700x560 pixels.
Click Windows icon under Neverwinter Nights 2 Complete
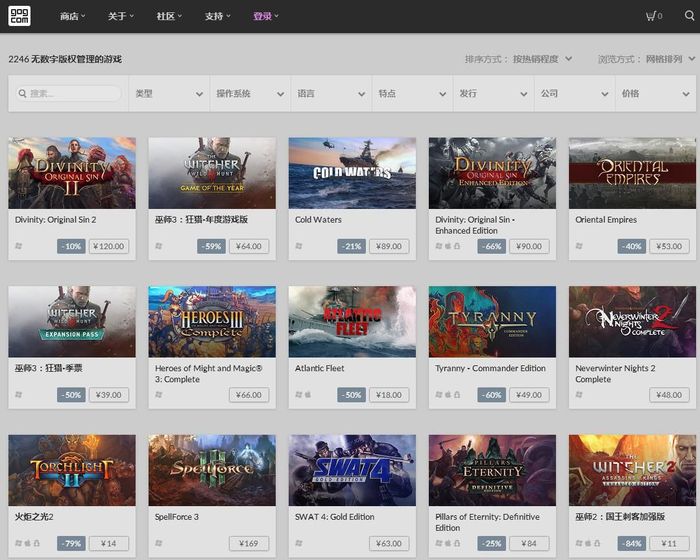tap(579, 395)
